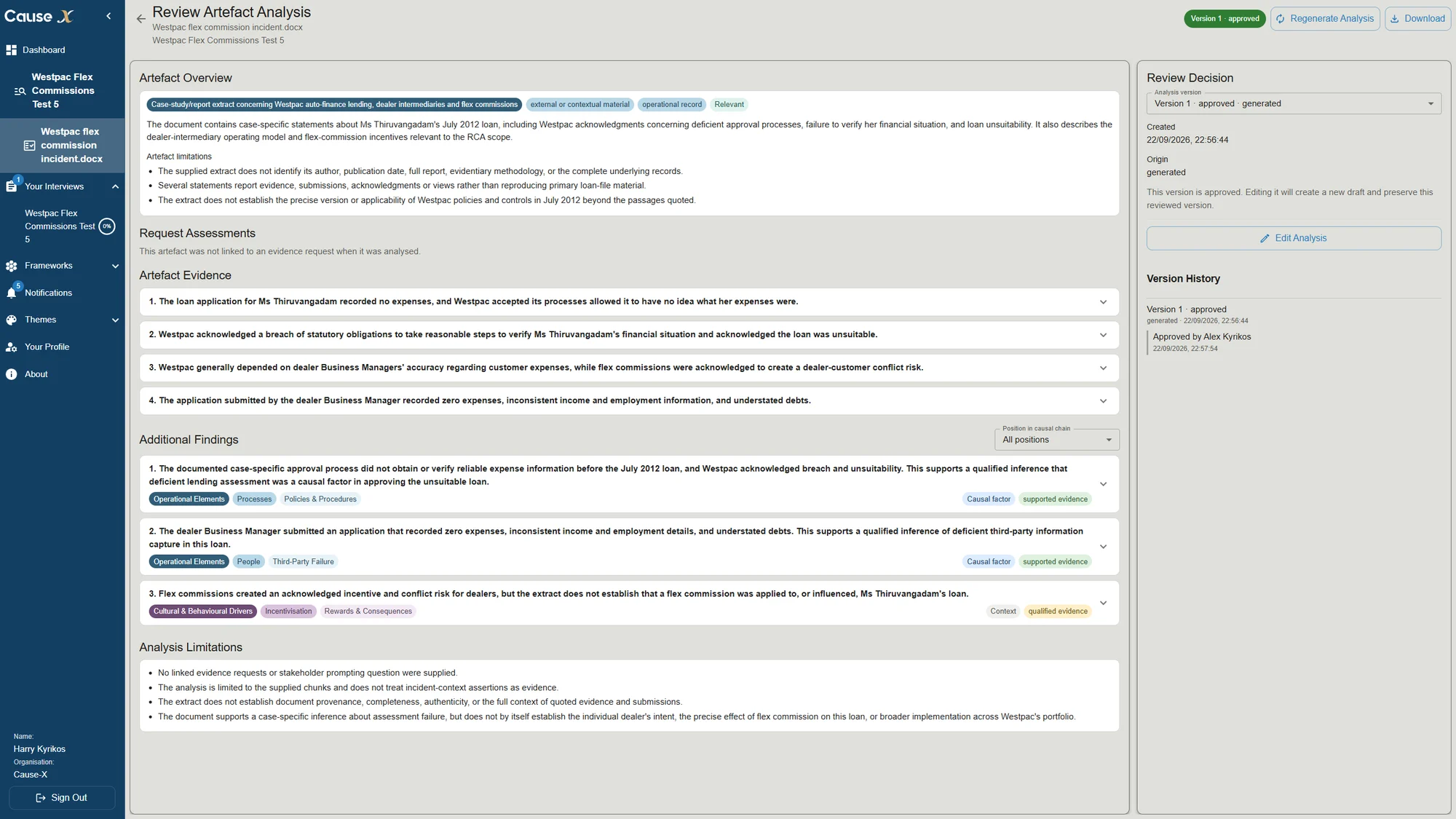Viewport: 1456px width, 819px height.
Task: Select Westpac Flex Commissions Test 5 project
Action: (63, 91)
